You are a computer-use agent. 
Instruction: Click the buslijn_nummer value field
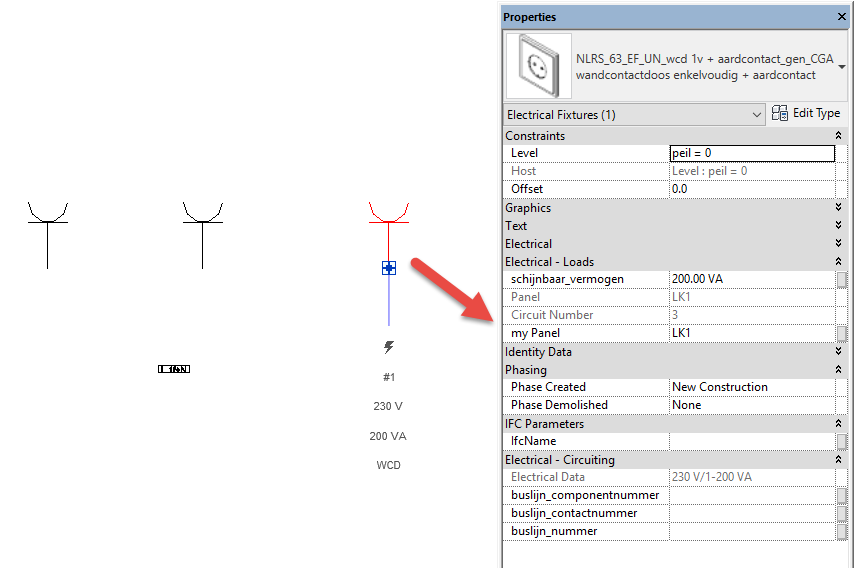coord(752,531)
